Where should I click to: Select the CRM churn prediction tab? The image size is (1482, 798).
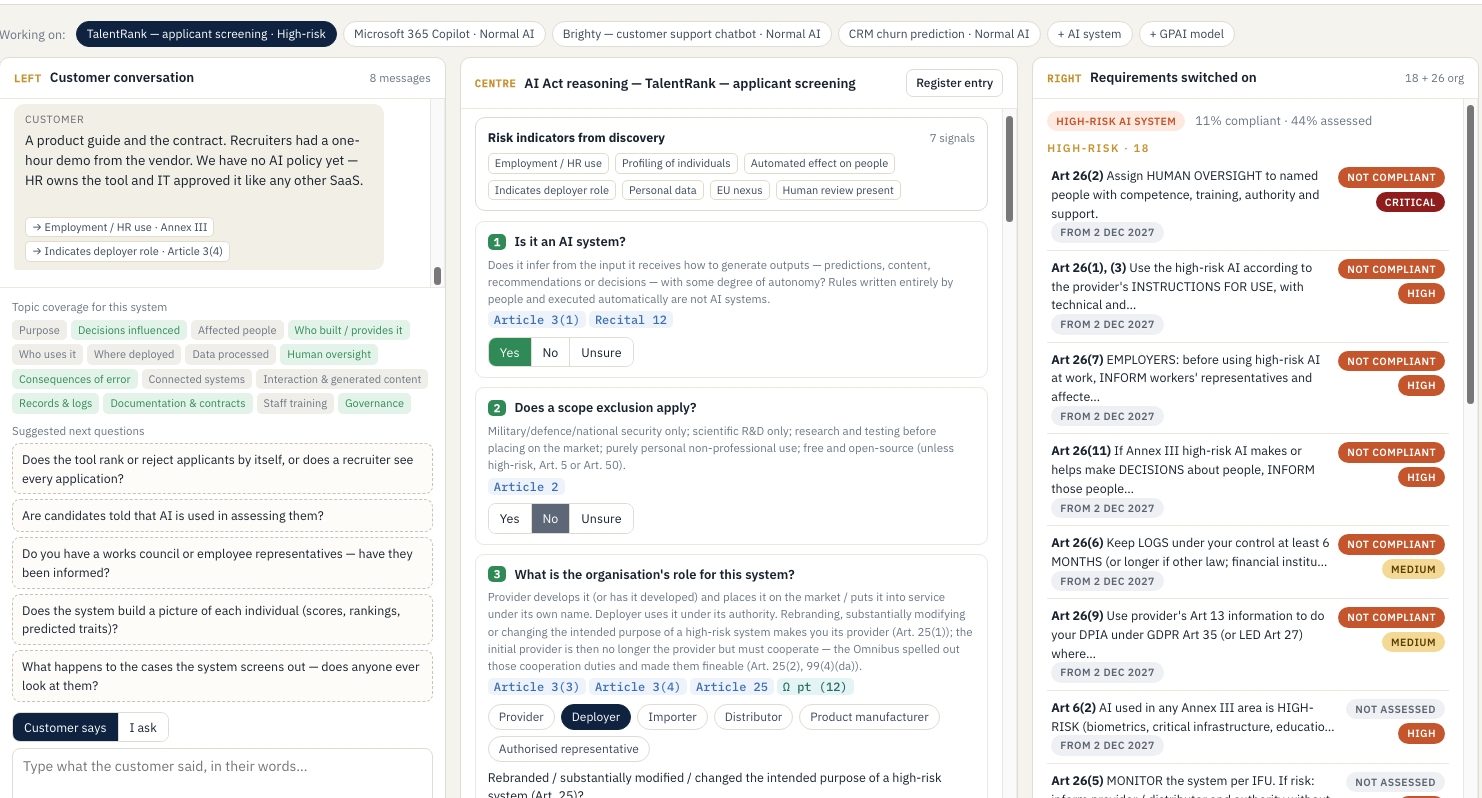(938, 34)
